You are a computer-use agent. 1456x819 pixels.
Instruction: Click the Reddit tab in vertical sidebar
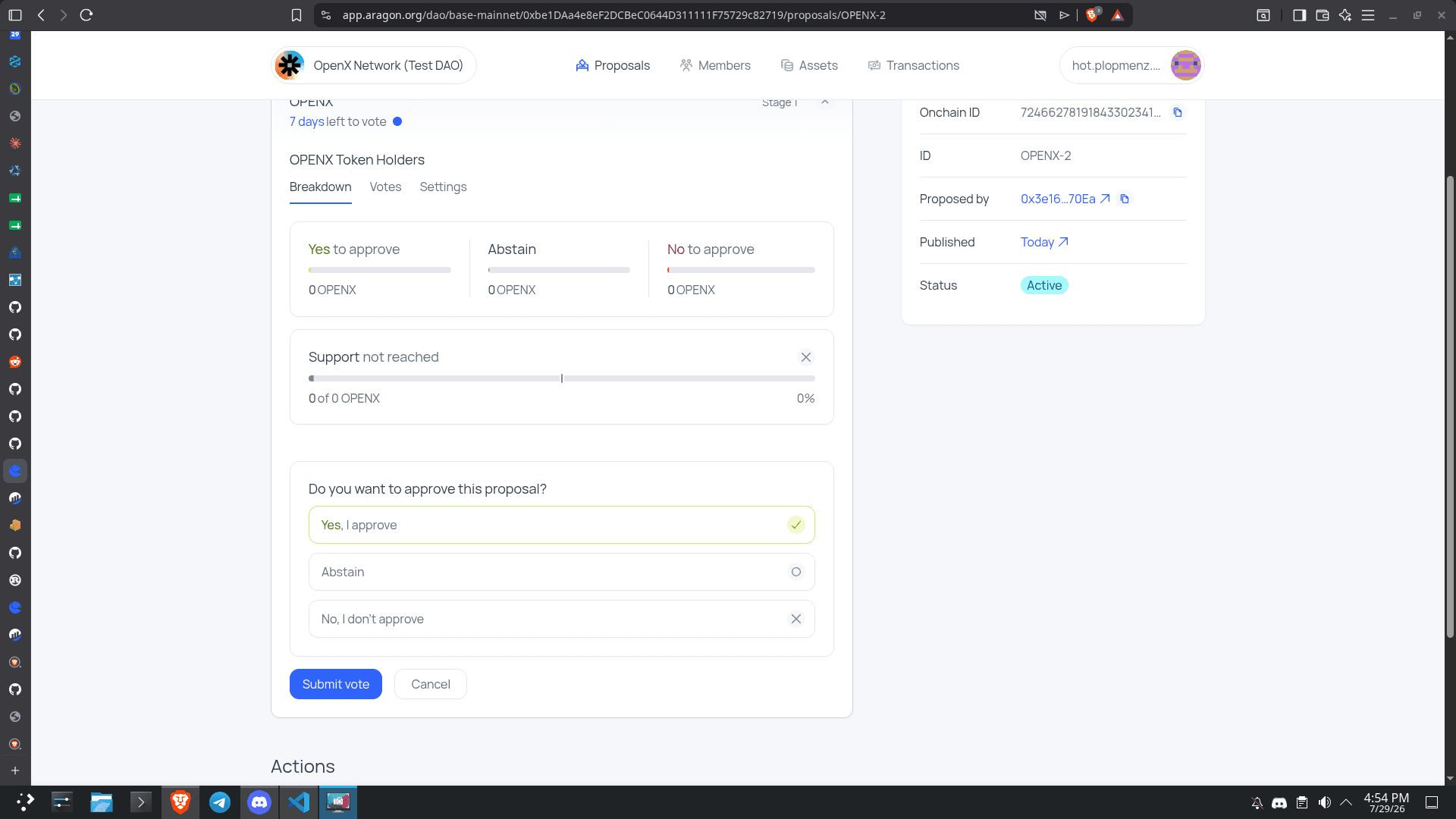pos(15,362)
